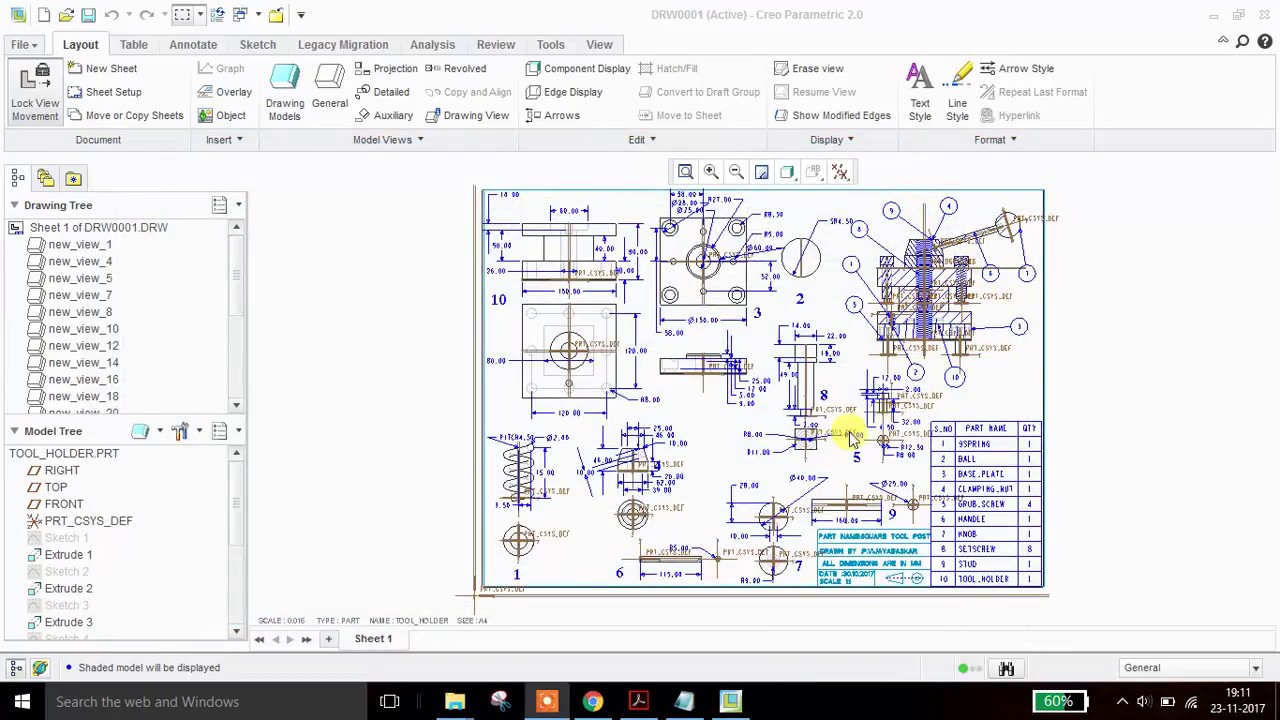The height and width of the screenshot is (720, 1280).
Task: Click the Repaint icon in graphics toolbar
Action: (x=762, y=172)
